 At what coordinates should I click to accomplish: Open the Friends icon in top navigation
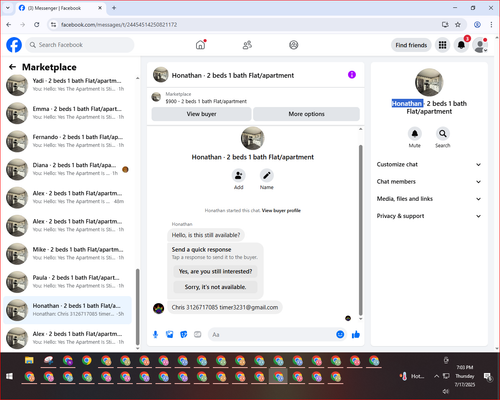click(247, 45)
